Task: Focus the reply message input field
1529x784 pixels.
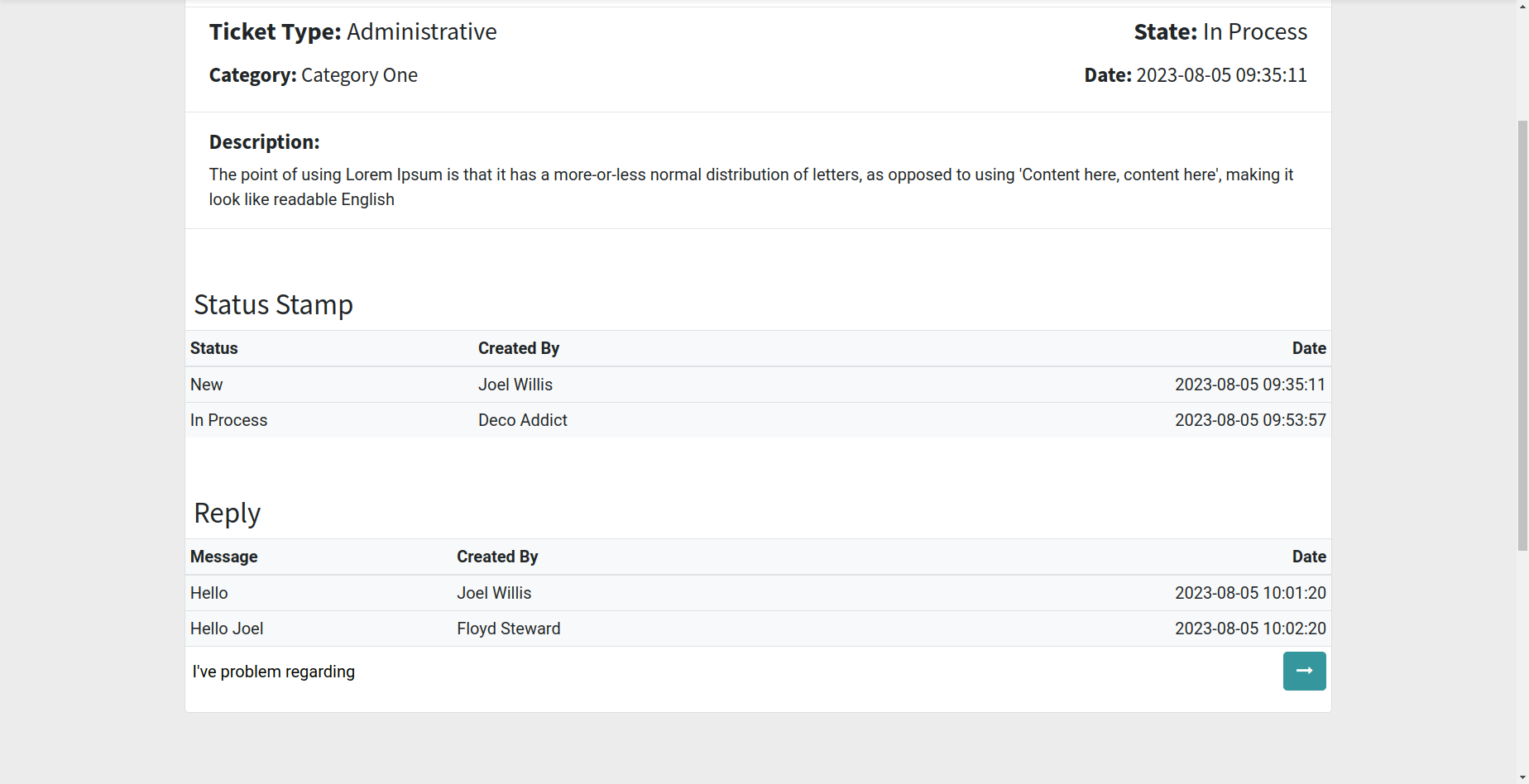Action: [x=733, y=672]
